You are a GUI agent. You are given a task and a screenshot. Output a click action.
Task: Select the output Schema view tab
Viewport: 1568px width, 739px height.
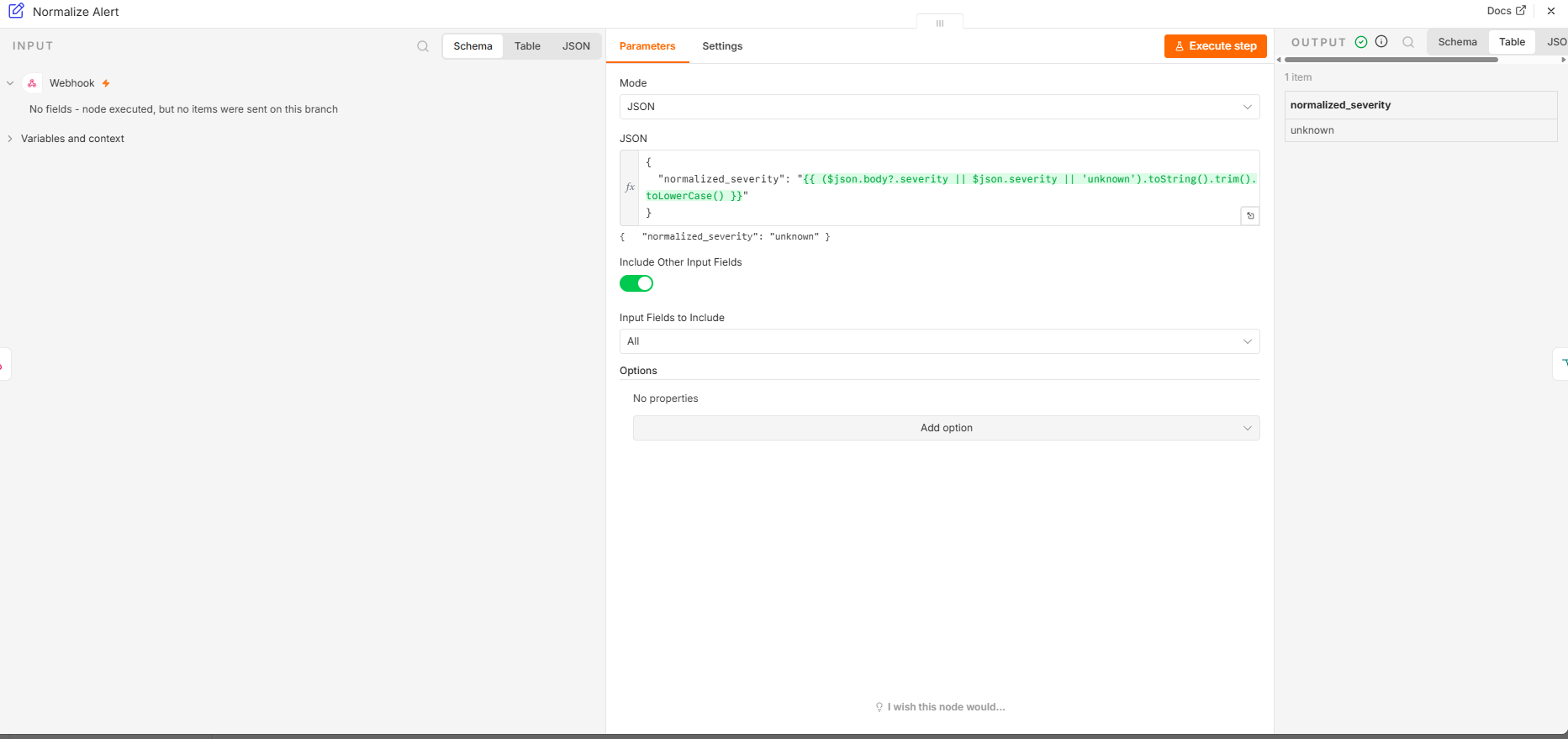pyautogui.click(x=1457, y=42)
